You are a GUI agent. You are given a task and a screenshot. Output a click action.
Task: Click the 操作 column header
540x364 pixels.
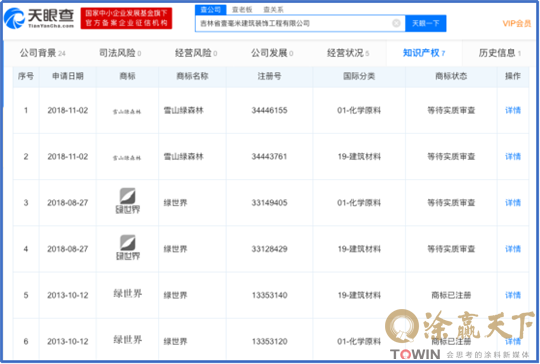pos(512,76)
